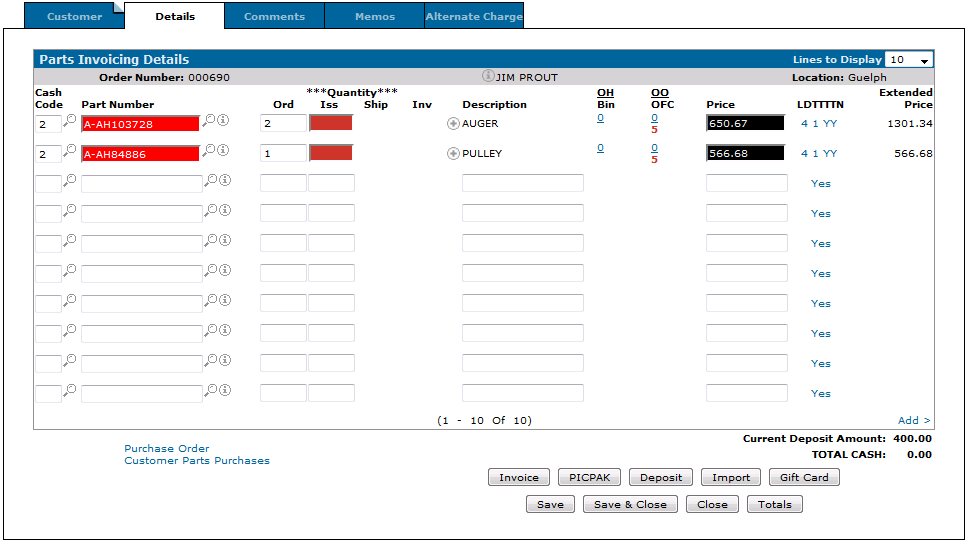Click the Save button
Screen dimensions: 967x541
coord(550,505)
